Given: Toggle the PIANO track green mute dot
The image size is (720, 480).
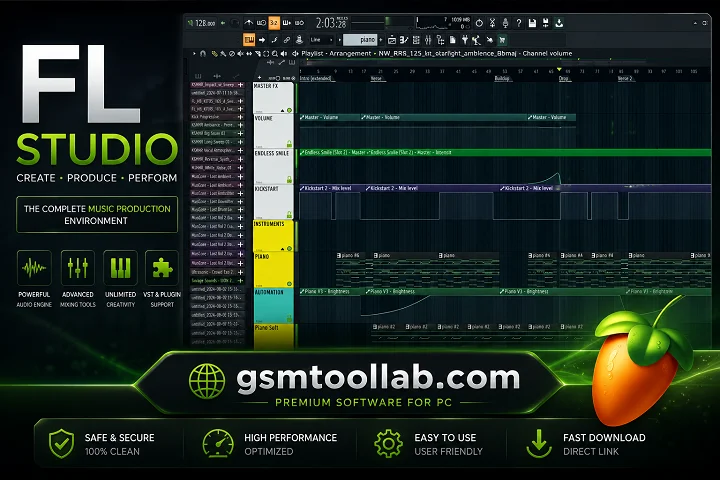Looking at the screenshot, I should tap(289, 284).
